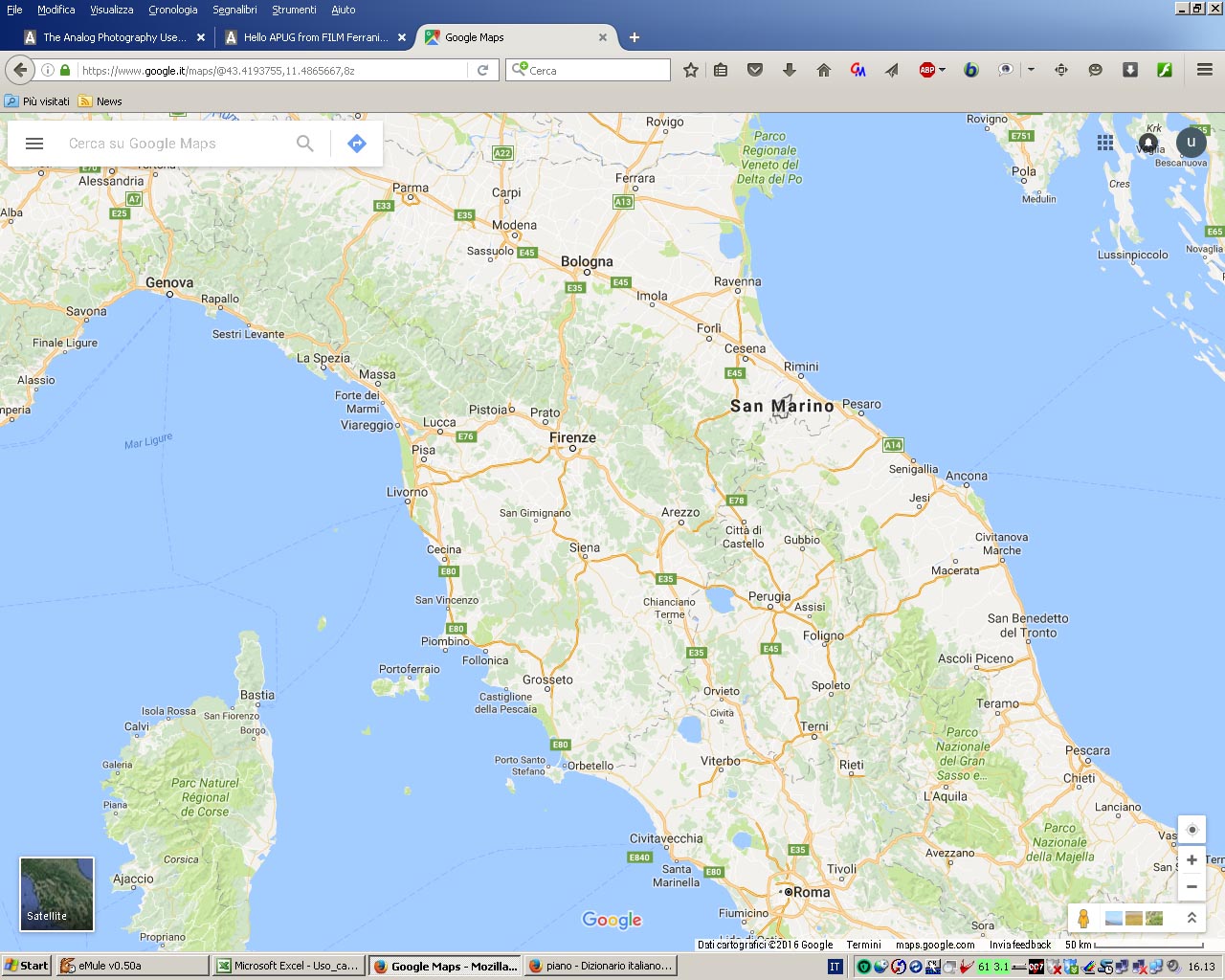This screenshot has height=980, width=1225.
Task: Click the magnifier search icon in Maps
Action: 304,144
